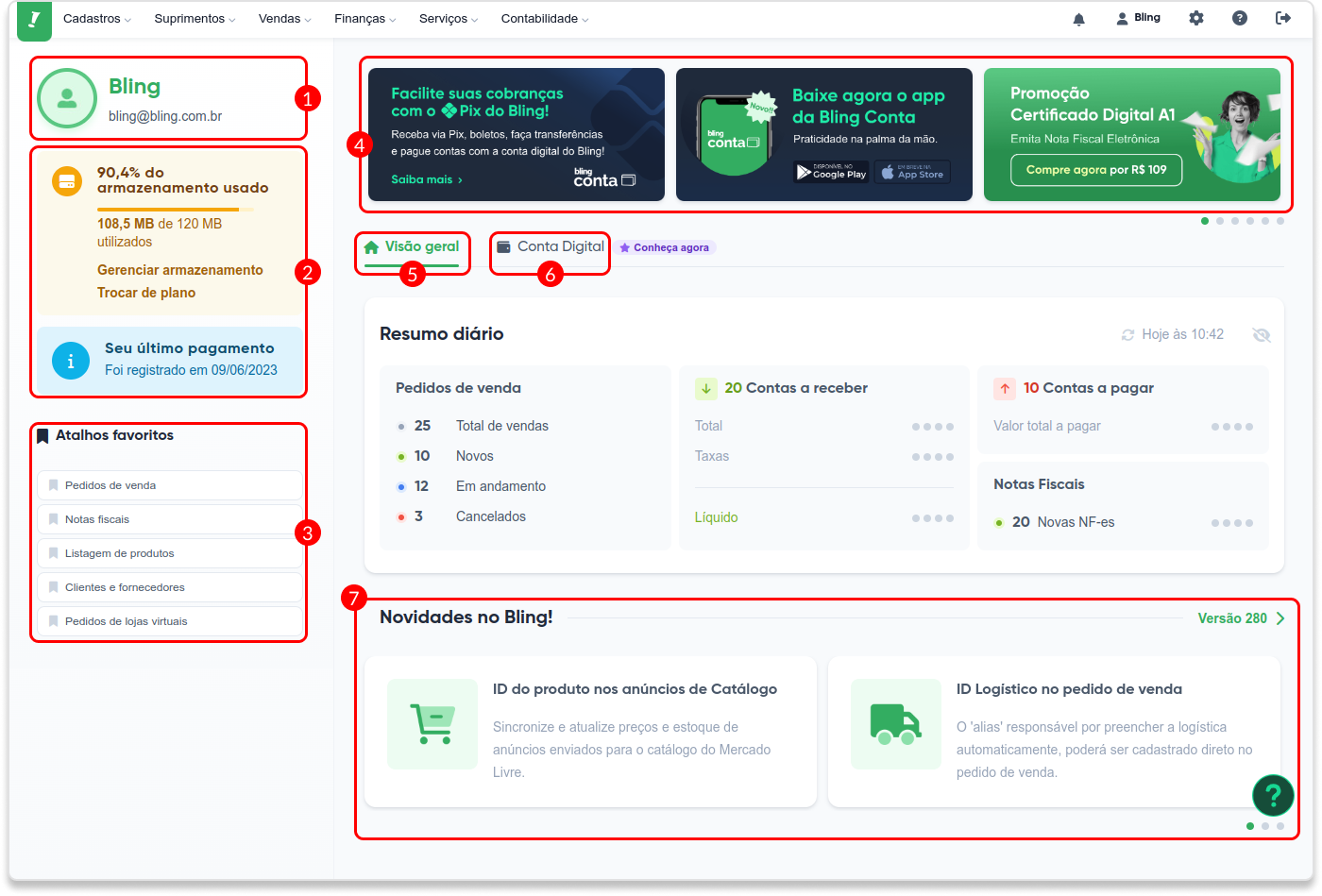Open the Certificado Digital A1 banner
Screen dimensions: 1322x896
tap(1132, 134)
